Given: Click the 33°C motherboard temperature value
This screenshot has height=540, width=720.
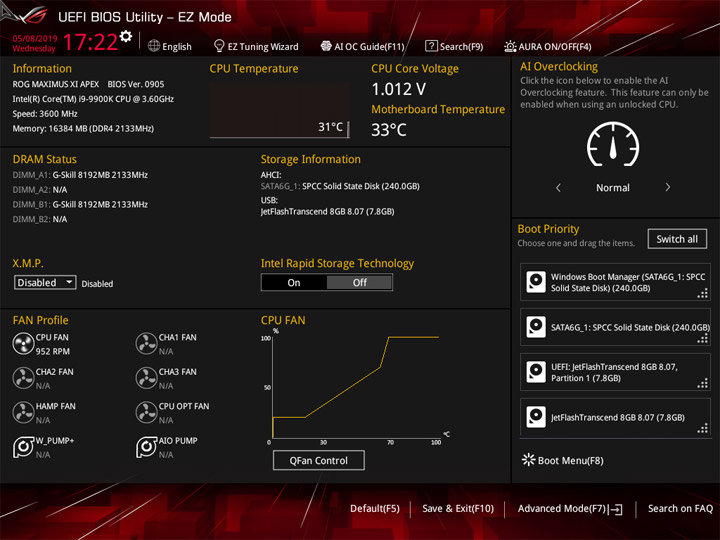Looking at the screenshot, I should pos(389,129).
